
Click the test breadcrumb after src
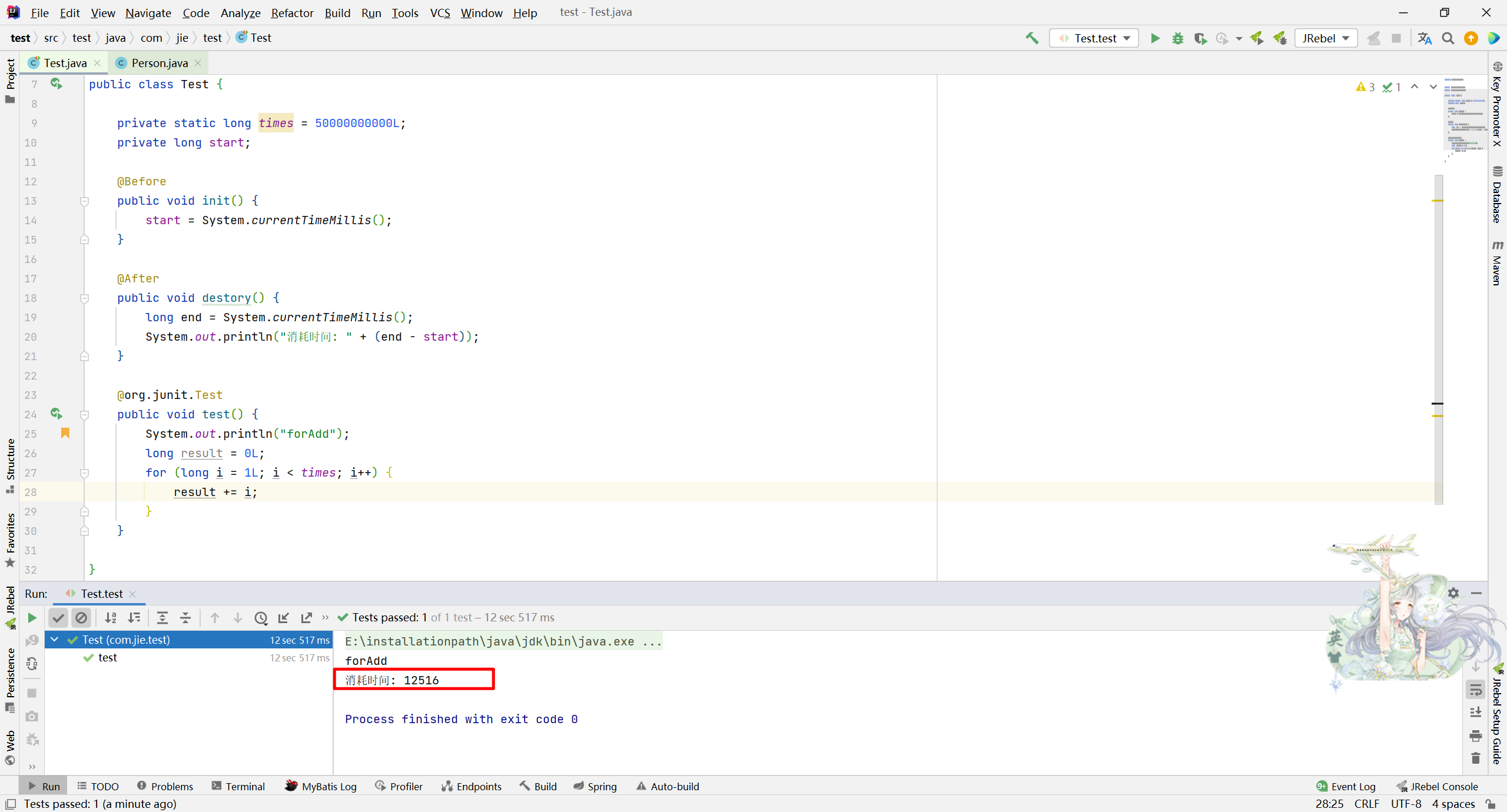[x=82, y=37]
